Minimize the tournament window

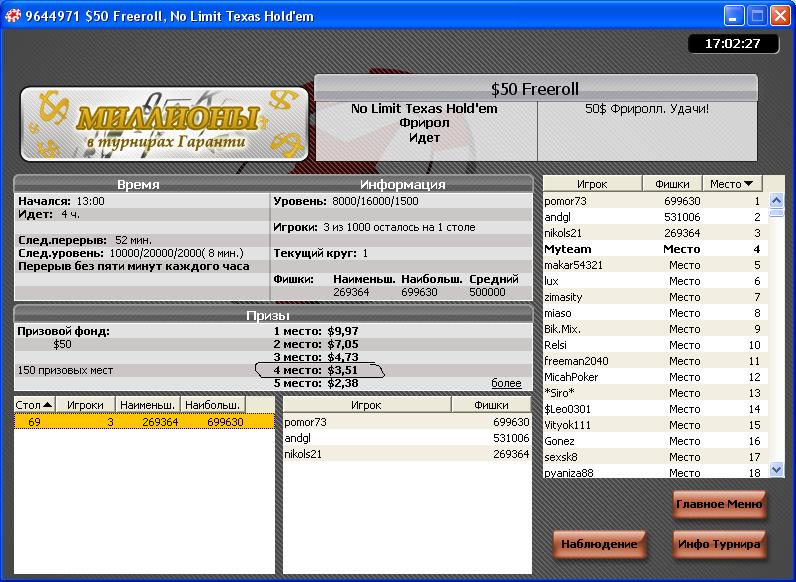734,16
